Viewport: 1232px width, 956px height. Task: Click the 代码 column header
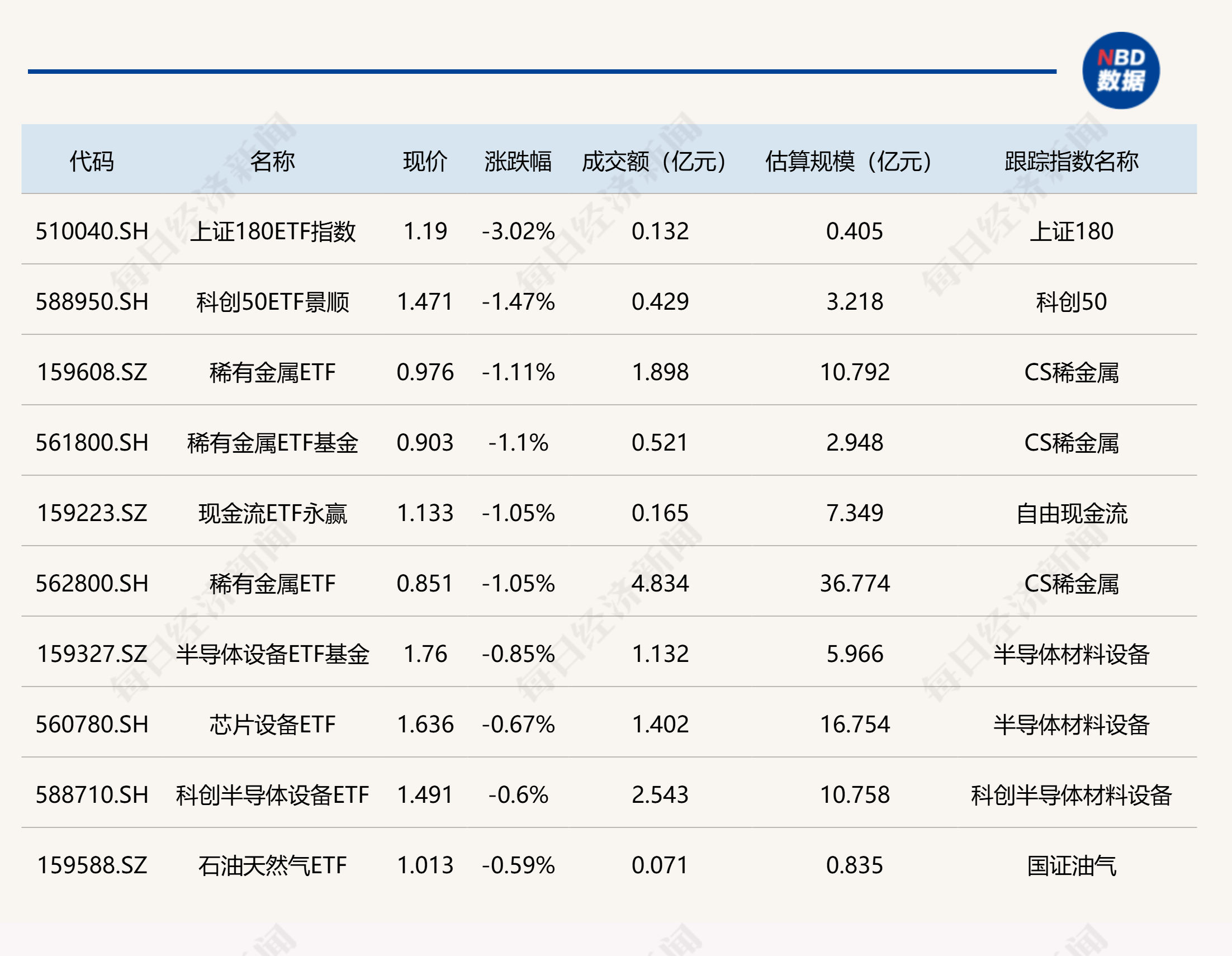click(x=92, y=162)
